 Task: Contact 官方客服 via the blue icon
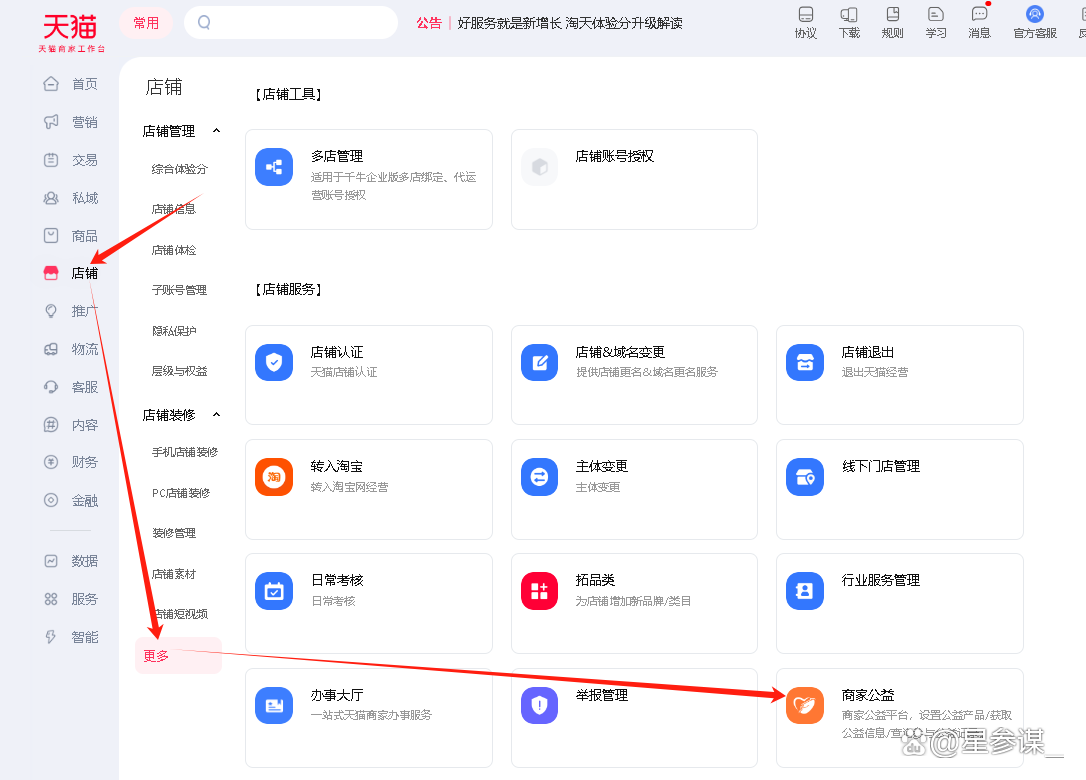click(x=1035, y=15)
